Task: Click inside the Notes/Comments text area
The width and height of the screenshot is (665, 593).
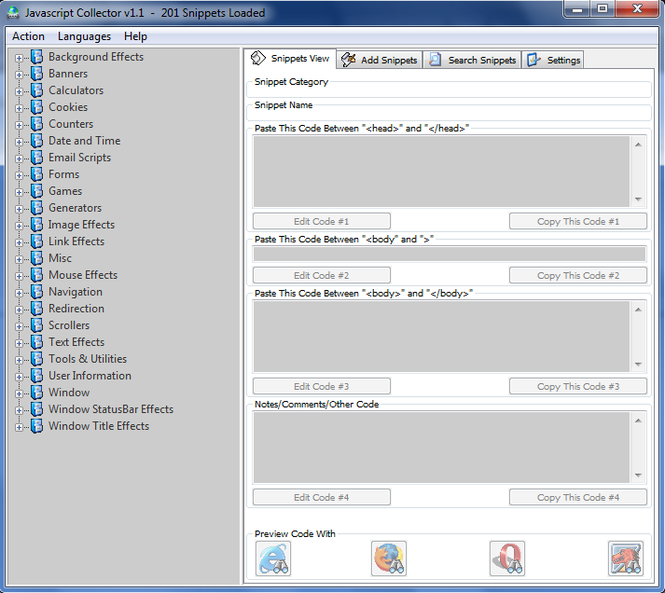Action: [441, 448]
